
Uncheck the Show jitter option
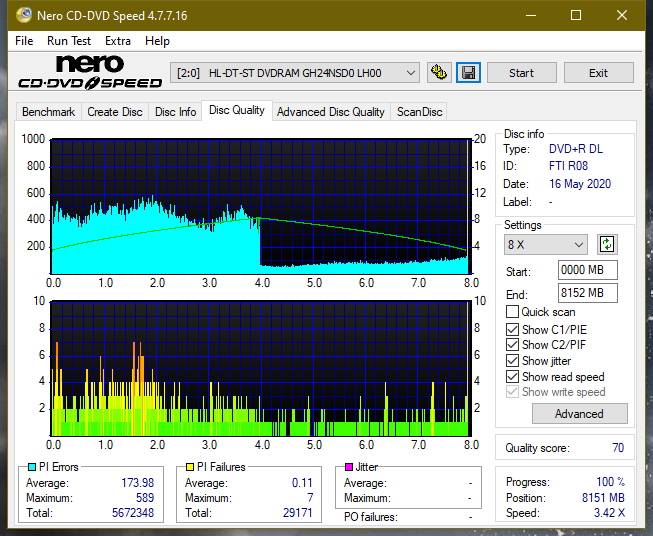(x=512, y=361)
